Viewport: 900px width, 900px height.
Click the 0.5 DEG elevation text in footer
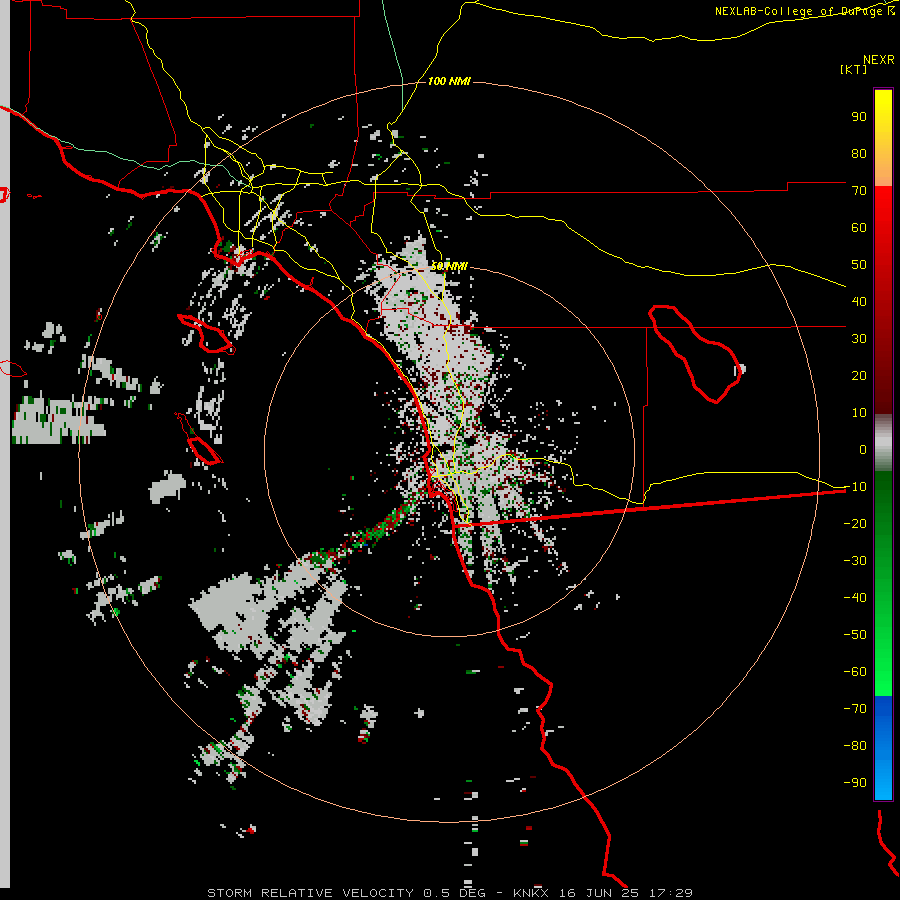pyautogui.click(x=455, y=893)
